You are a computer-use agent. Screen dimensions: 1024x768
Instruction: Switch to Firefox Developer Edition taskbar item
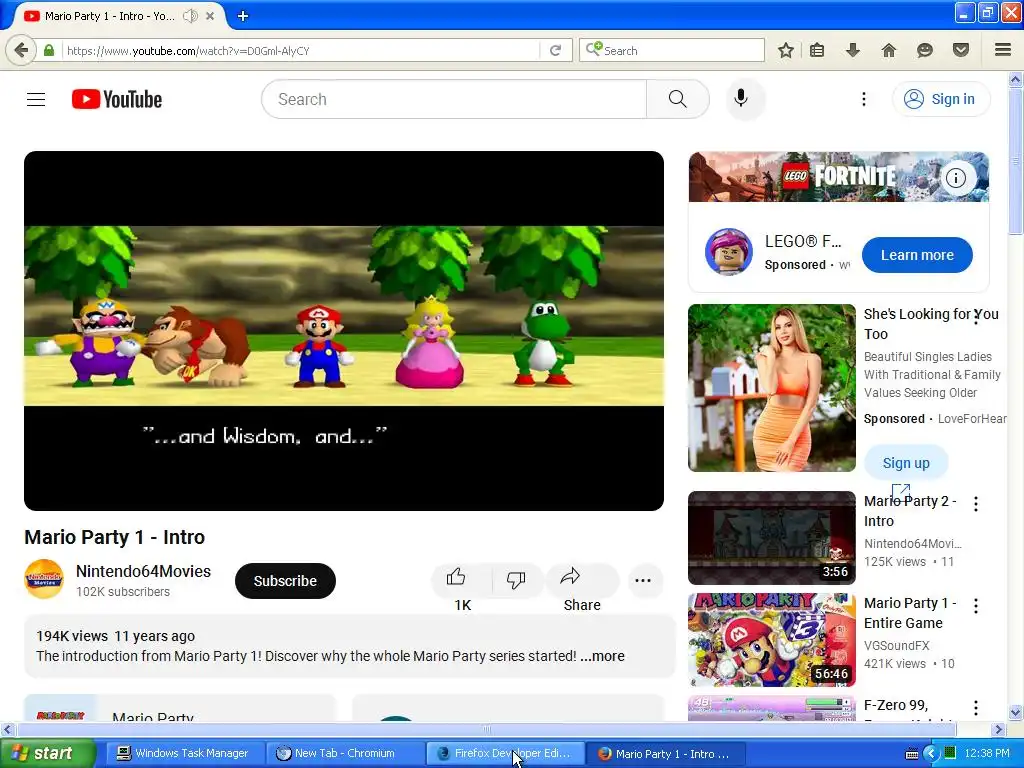coord(505,753)
